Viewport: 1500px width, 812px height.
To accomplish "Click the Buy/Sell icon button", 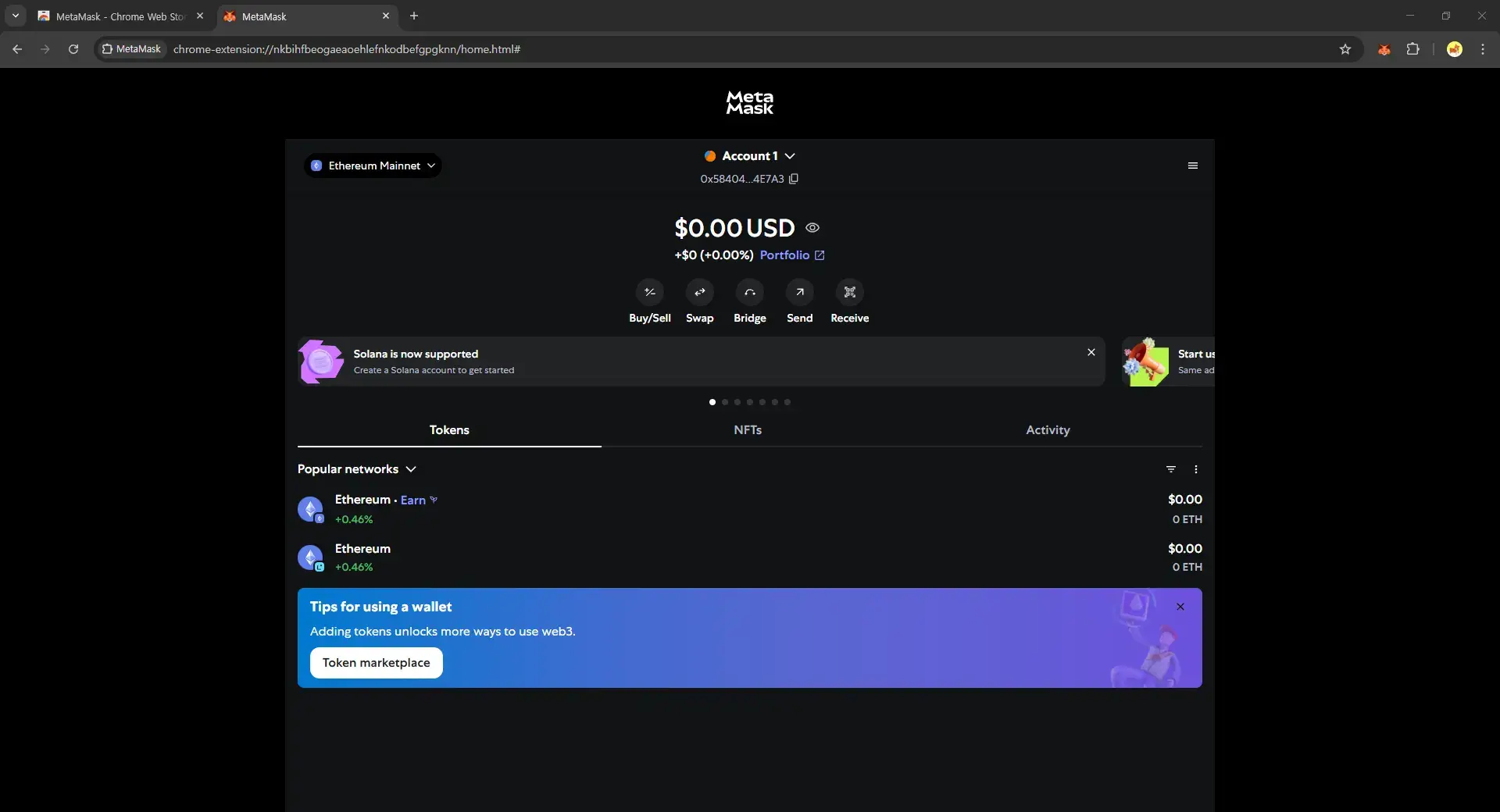I will tap(649, 292).
